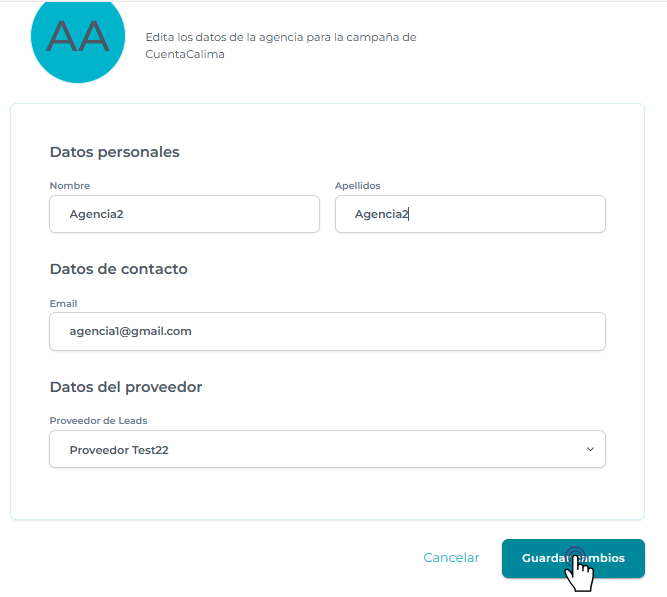Click the agencia1@gmail.com email value

(x=130, y=331)
